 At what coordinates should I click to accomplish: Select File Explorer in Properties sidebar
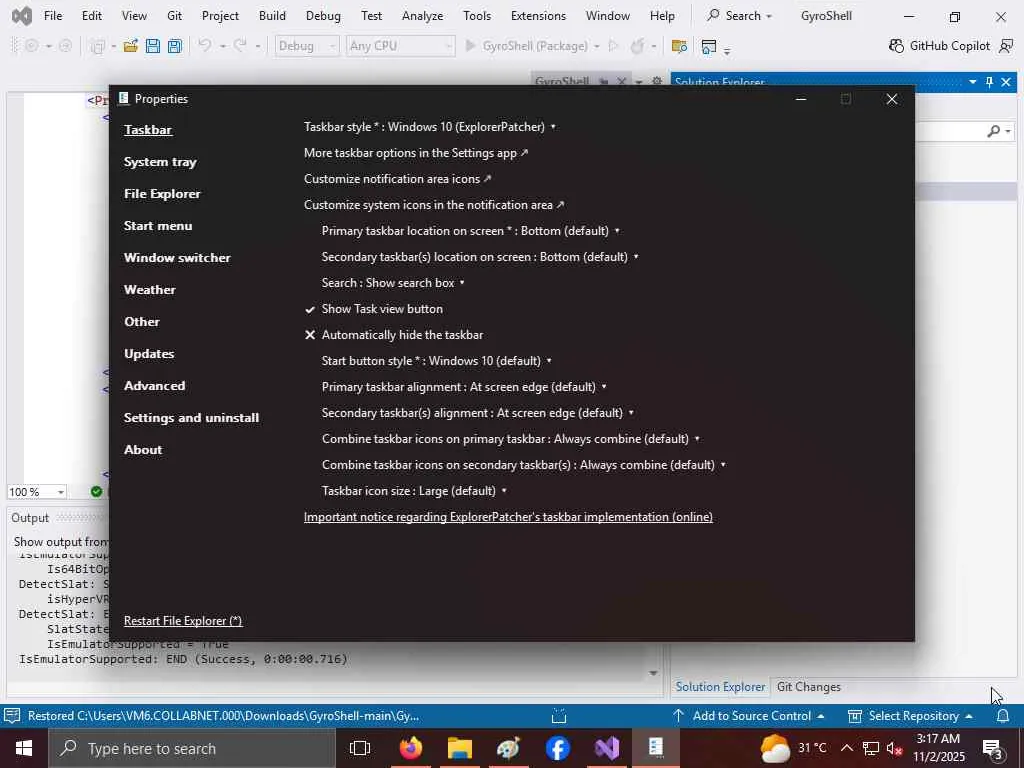pos(162,194)
